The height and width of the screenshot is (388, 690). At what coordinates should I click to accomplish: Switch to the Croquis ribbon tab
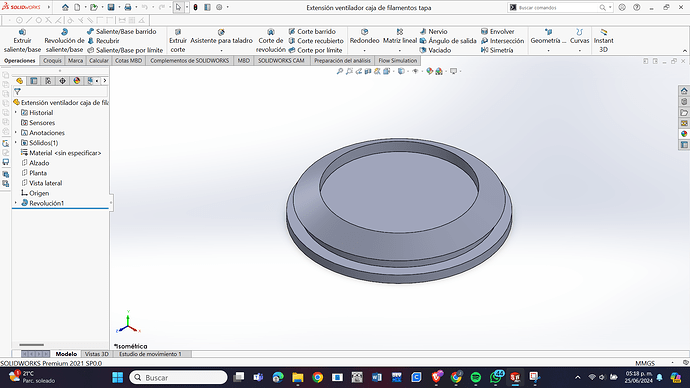[x=52, y=61]
